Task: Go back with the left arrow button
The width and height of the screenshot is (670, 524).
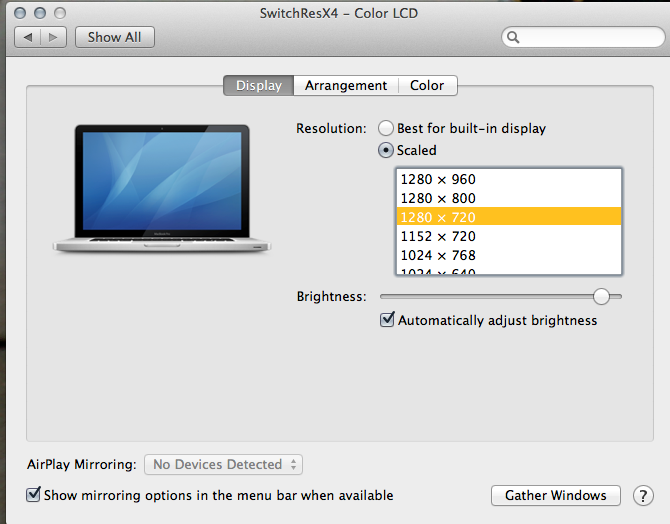Action: point(28,37)
